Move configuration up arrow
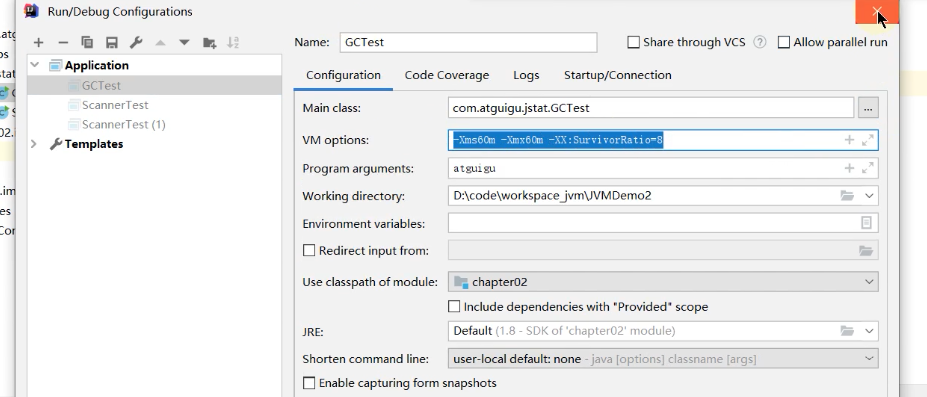 tap(160, 43)
